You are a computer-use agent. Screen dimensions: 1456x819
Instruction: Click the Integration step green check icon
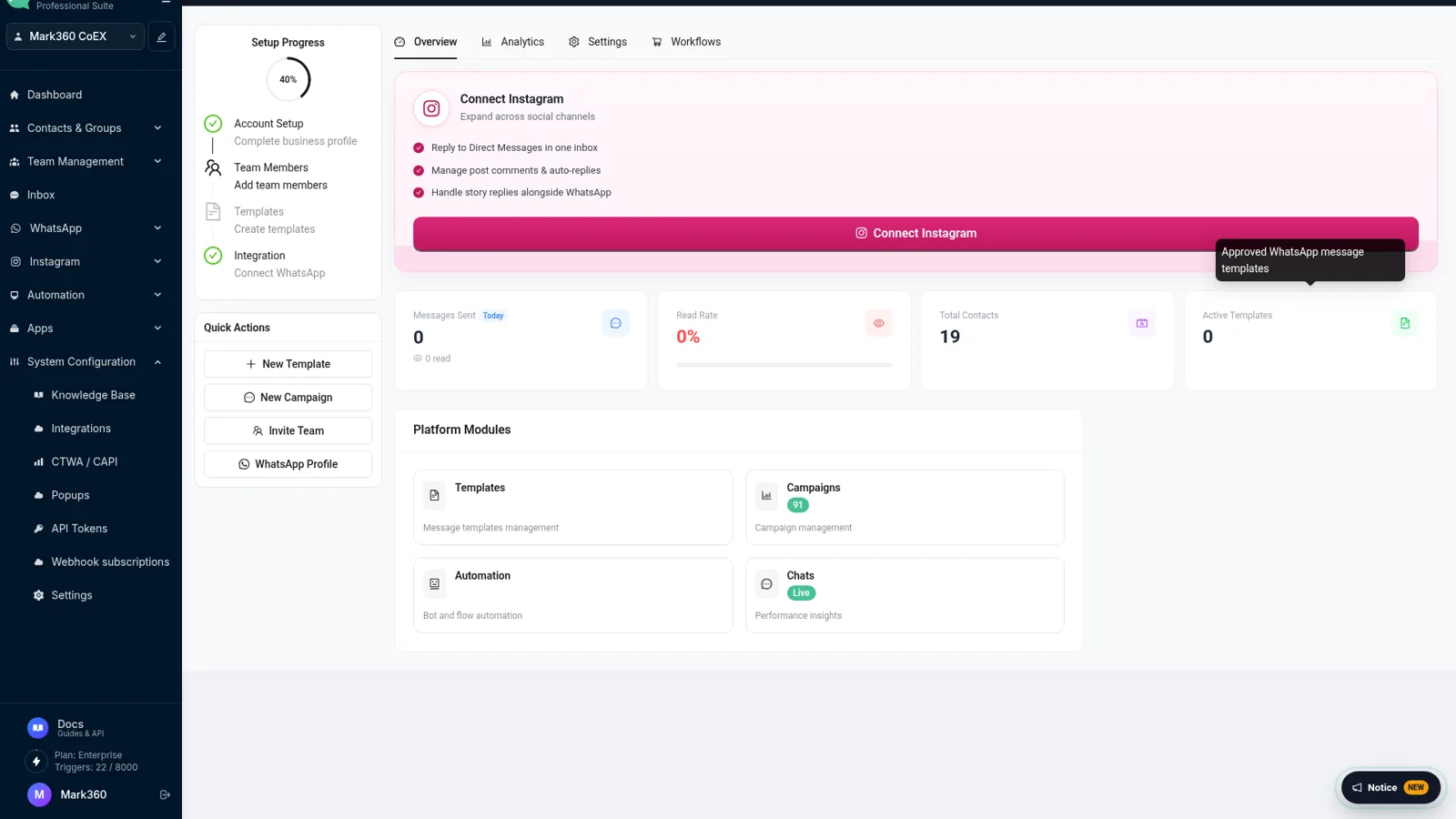pos(213,256)
